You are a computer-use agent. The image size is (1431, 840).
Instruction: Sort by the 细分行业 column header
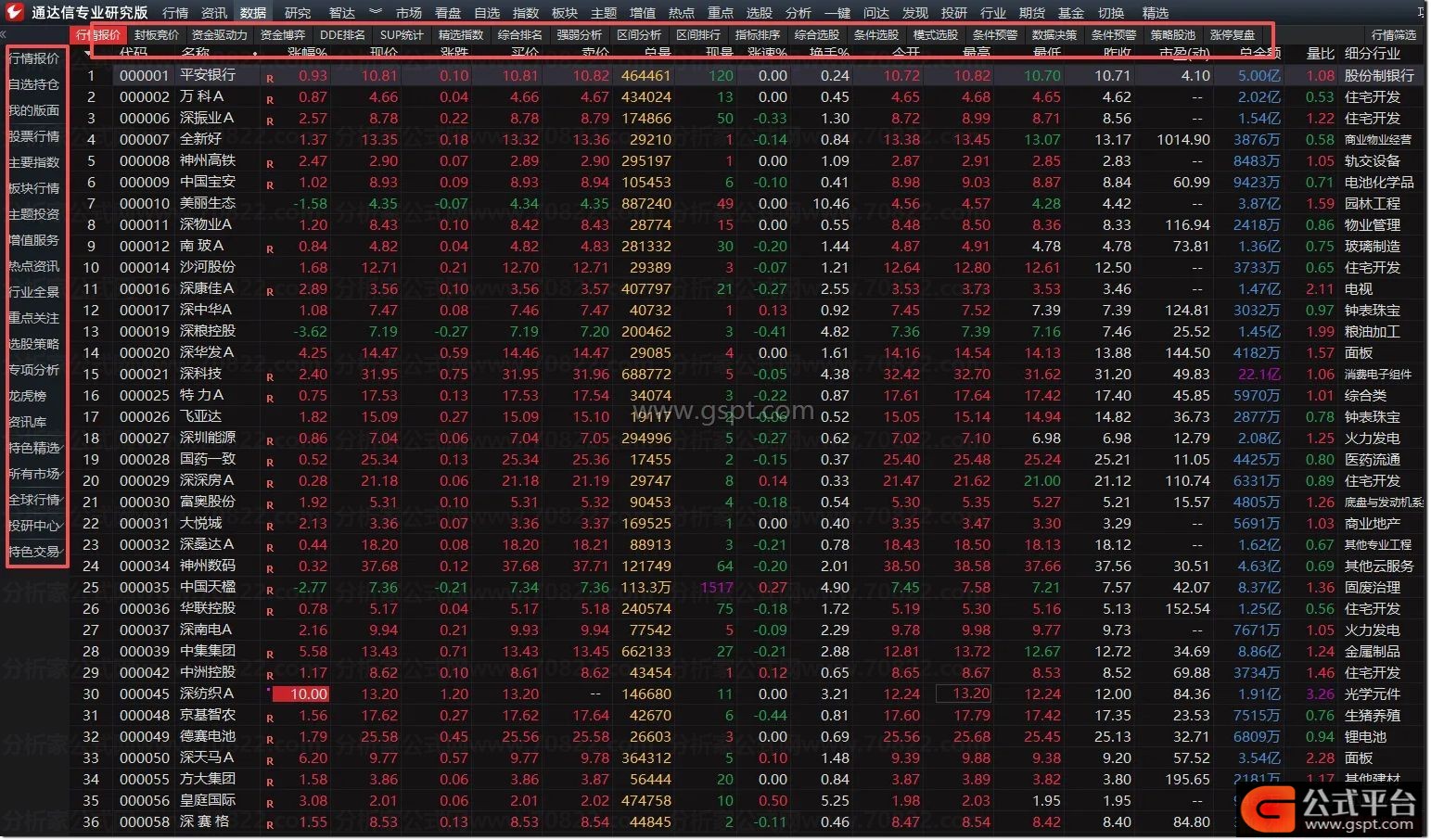(x=1372, y=54)
